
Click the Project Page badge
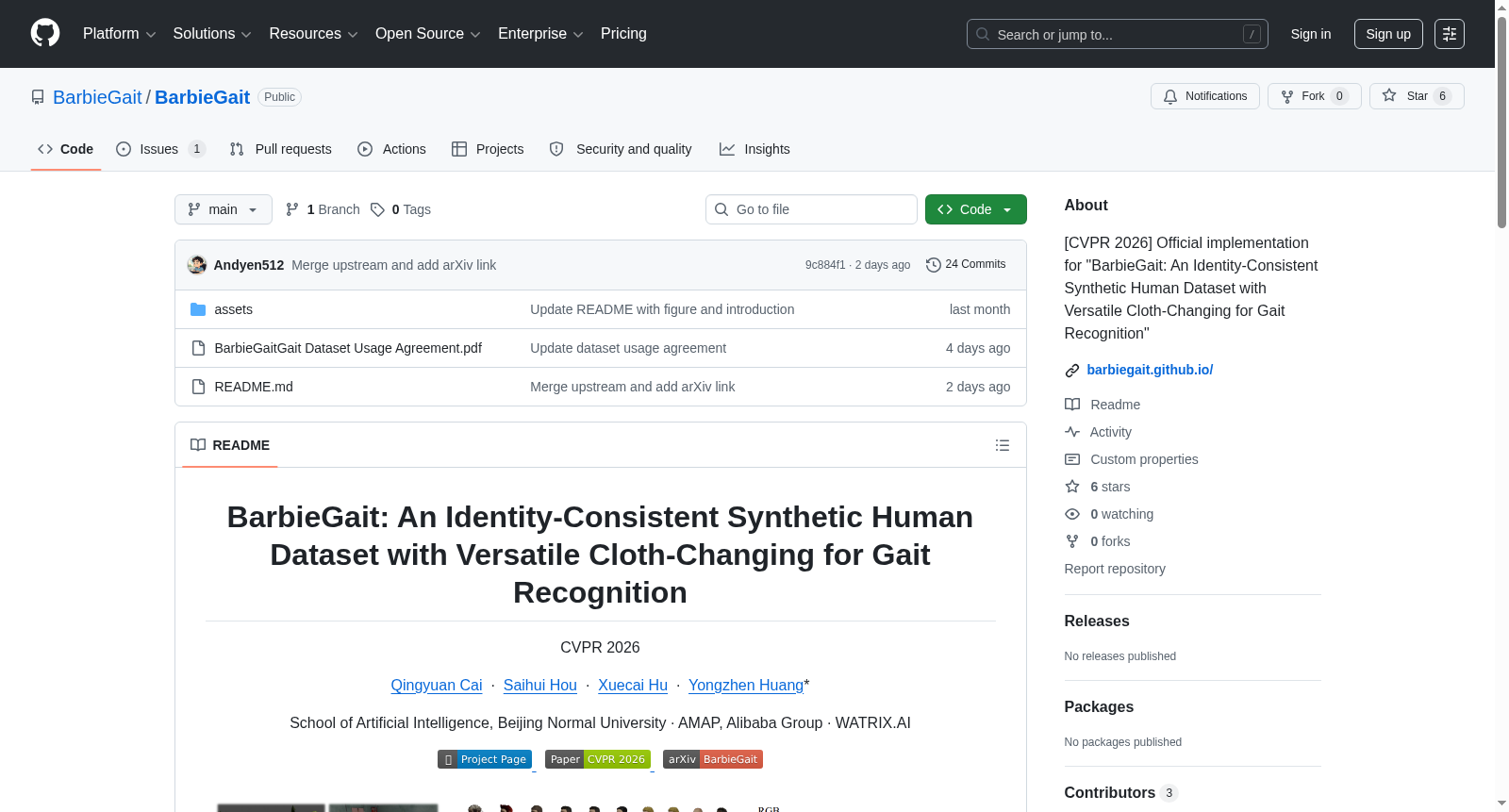tap(485, 759)
